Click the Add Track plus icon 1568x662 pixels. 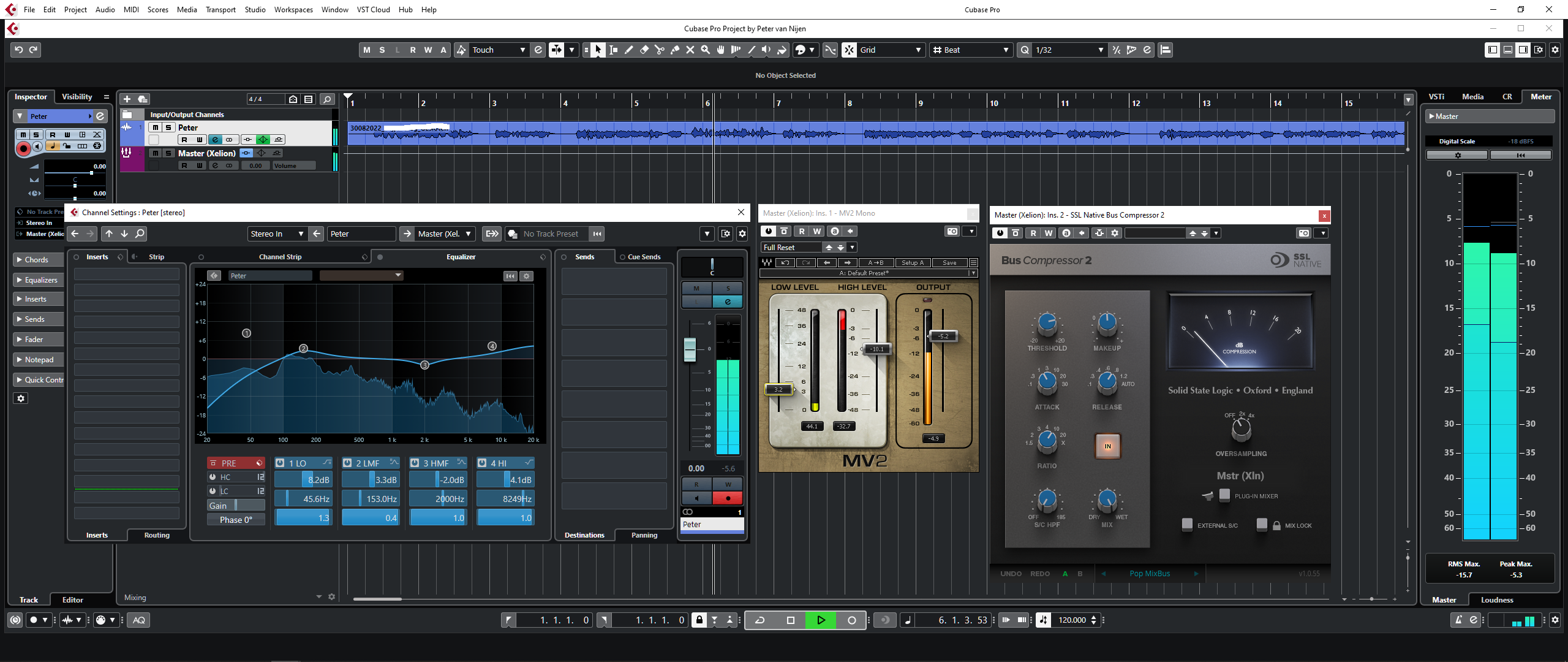coord(127,99)
